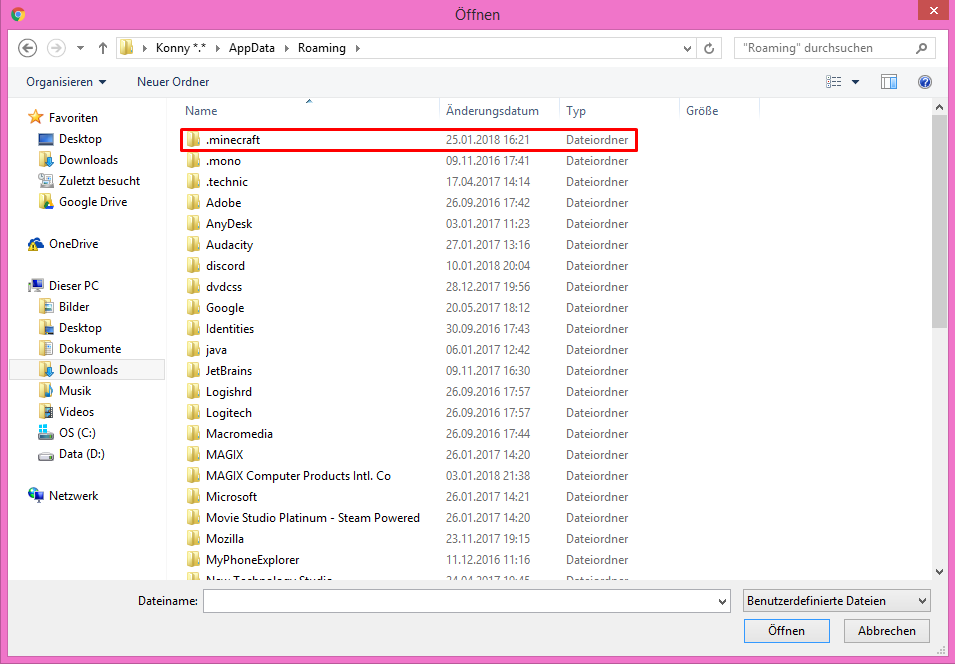Select the Logitech folder icon

(193, 413)
